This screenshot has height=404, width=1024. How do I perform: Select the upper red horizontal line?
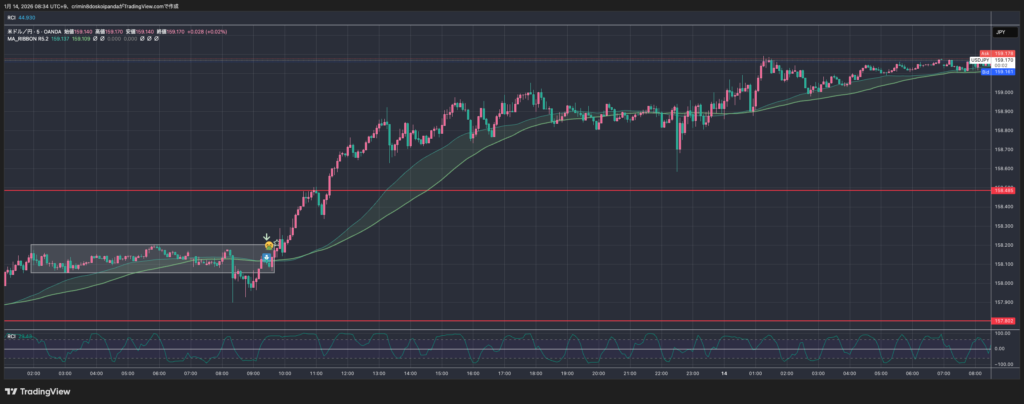click(x=600, y=190)
